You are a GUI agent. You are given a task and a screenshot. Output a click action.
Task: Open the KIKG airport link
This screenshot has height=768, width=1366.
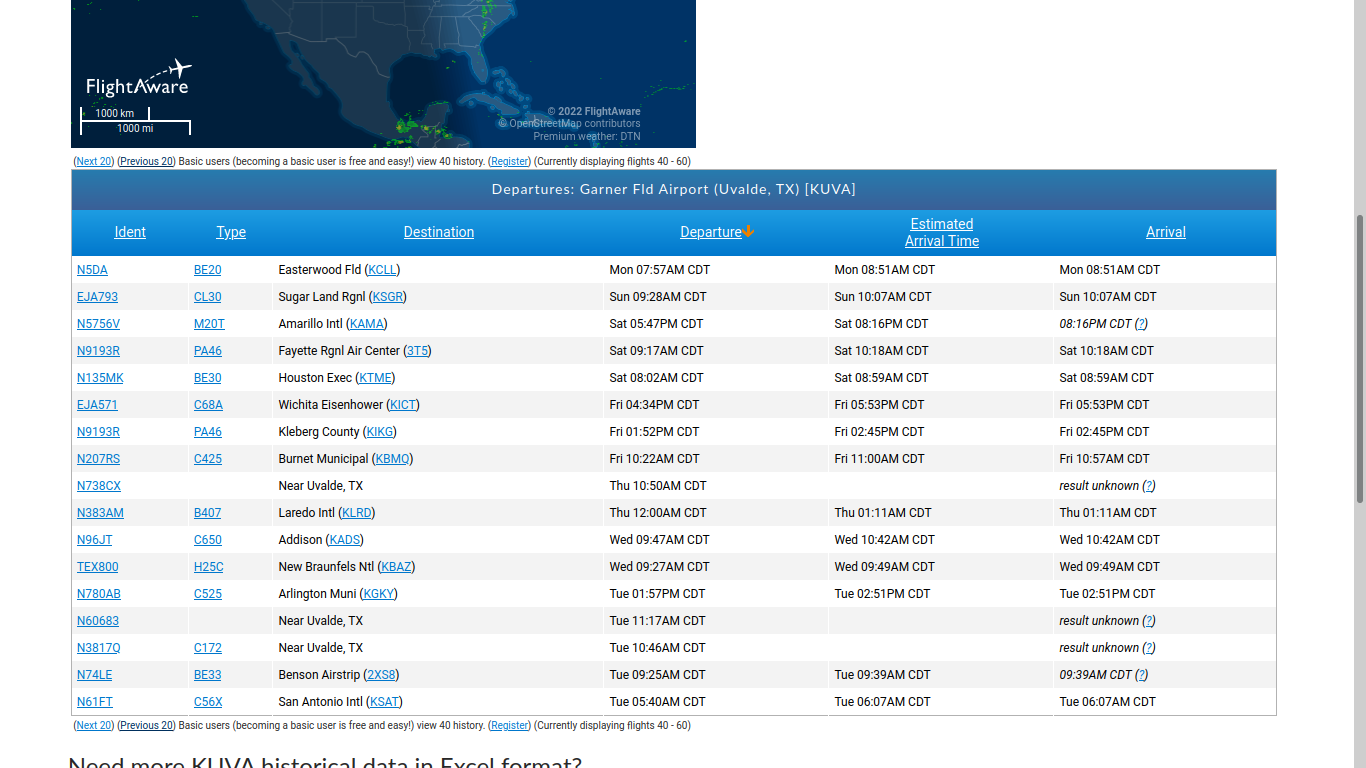(380, 432)
